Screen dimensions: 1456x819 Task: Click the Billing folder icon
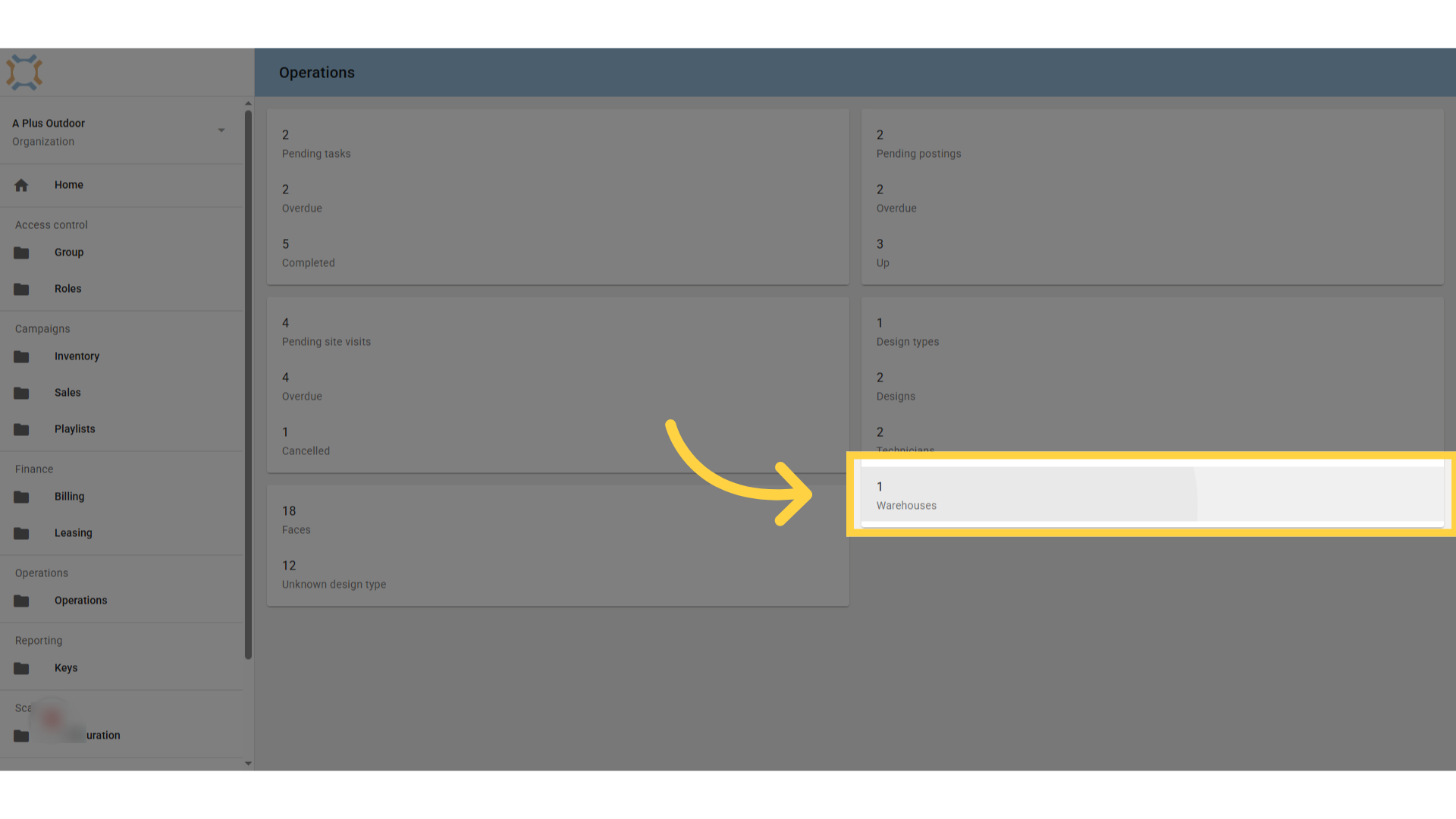(x=21, y=497)
